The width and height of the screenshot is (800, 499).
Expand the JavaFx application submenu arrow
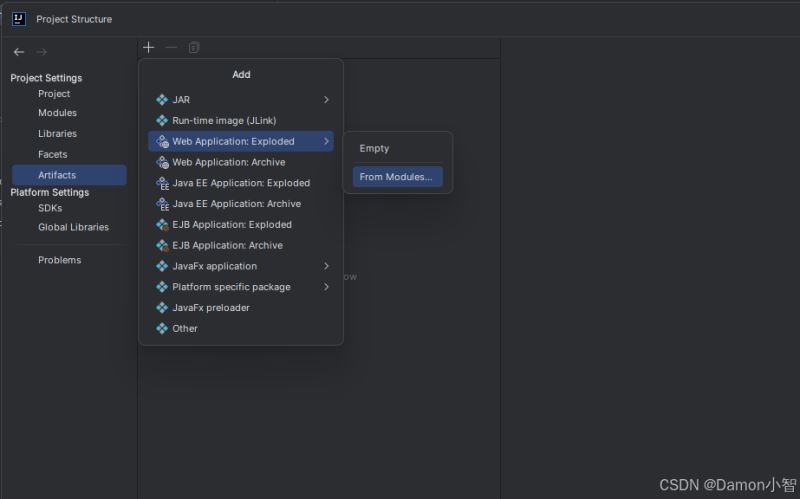(326, 266)
